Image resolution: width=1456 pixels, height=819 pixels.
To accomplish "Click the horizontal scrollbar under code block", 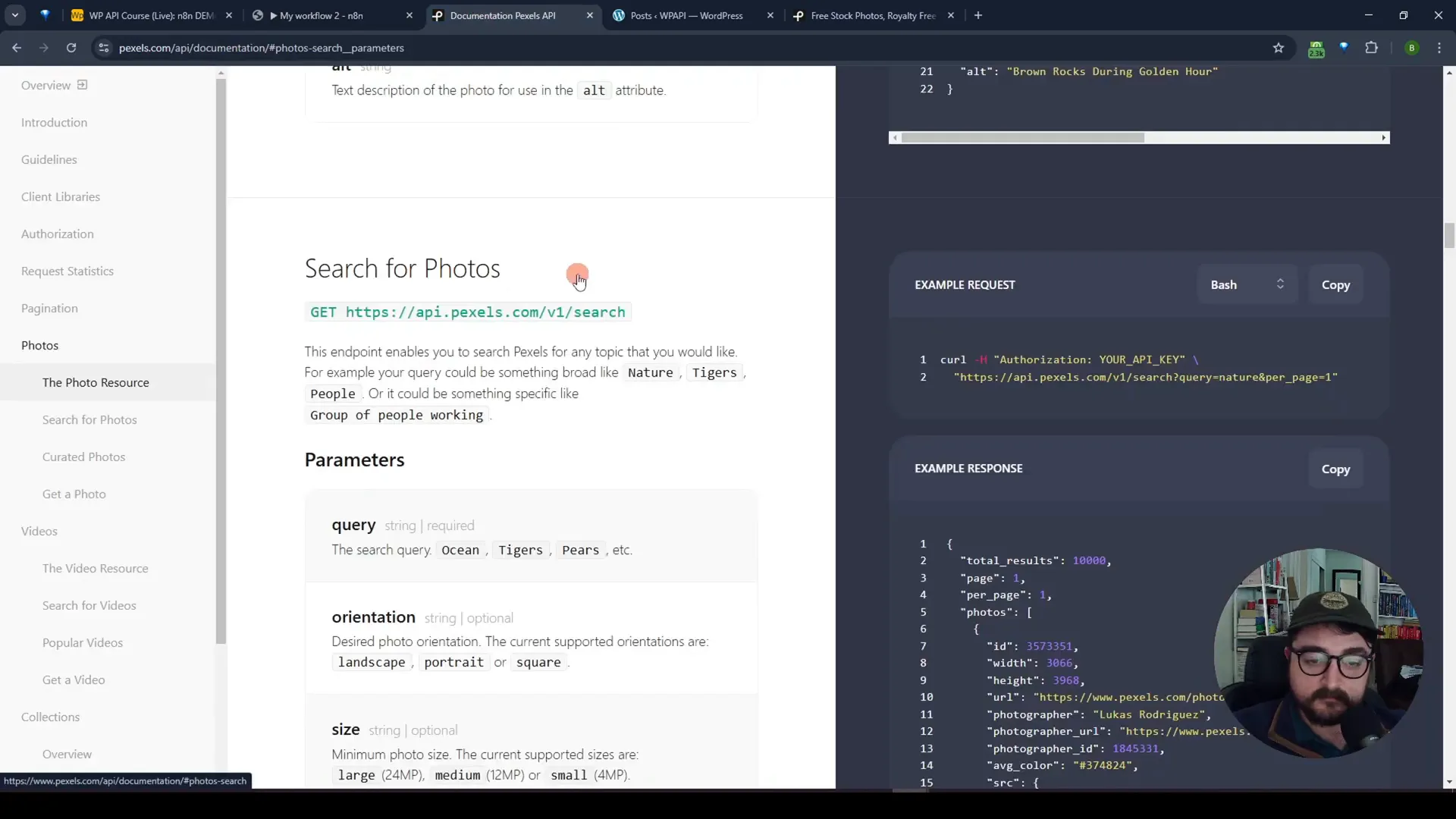I will click(1022, 138).
